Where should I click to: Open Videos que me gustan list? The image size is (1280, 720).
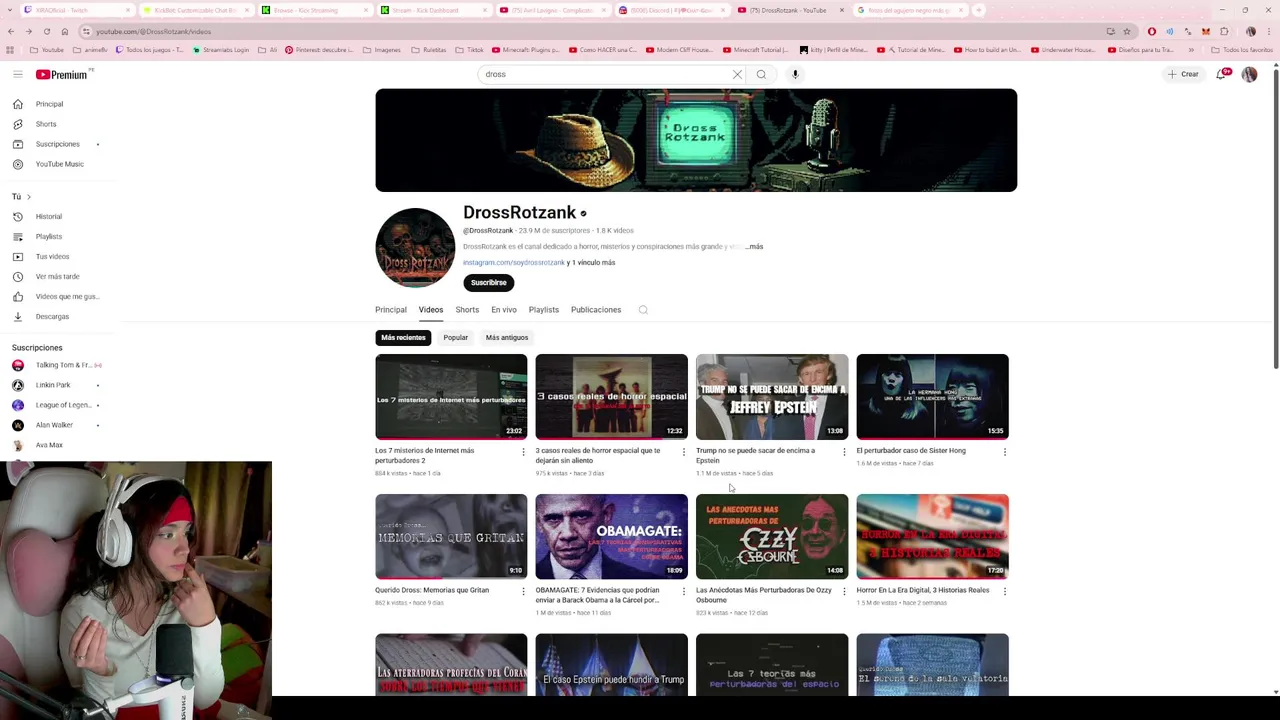point(67,296)
